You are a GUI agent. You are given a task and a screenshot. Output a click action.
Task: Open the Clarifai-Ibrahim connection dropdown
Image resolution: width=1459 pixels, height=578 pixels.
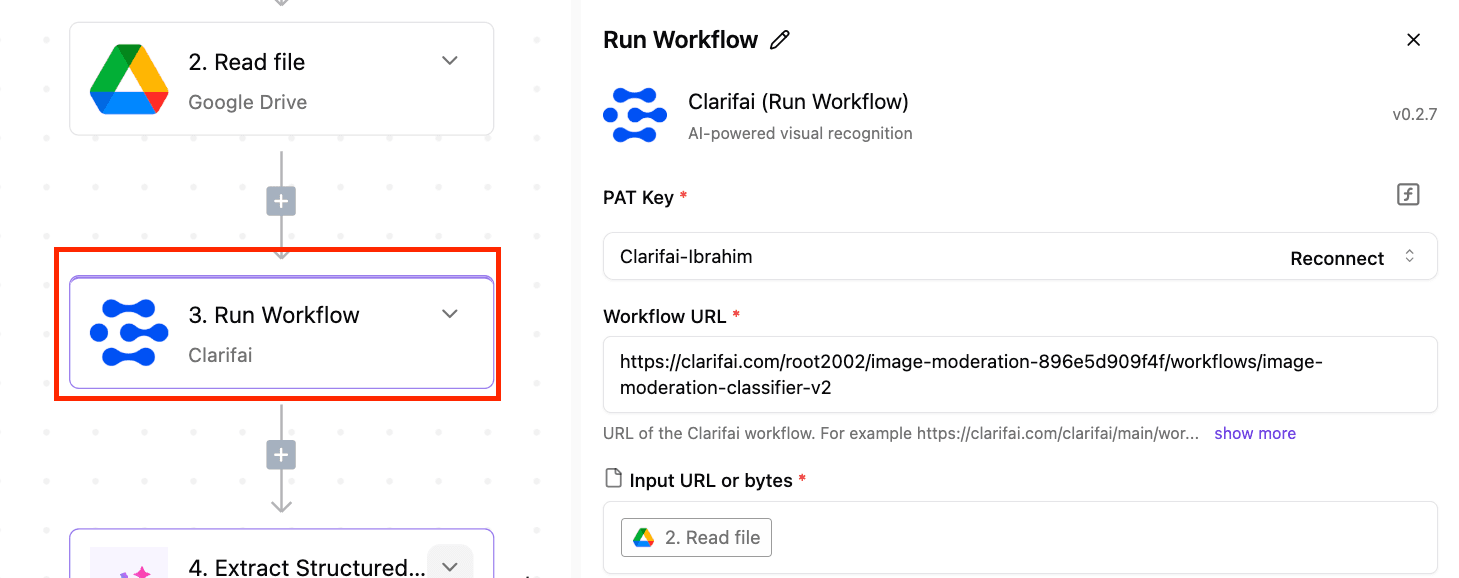1020,257
